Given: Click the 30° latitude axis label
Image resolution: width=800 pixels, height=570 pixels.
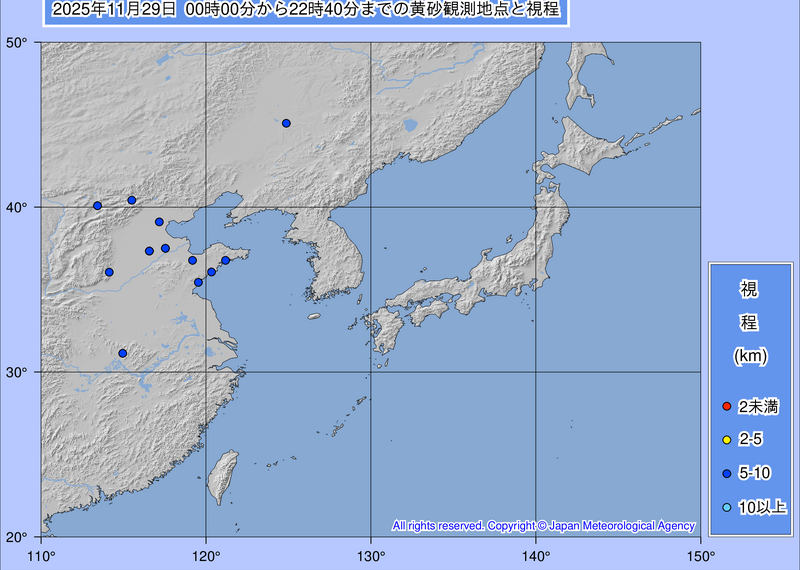Looking at the screenshot, I should click(16, 373).
